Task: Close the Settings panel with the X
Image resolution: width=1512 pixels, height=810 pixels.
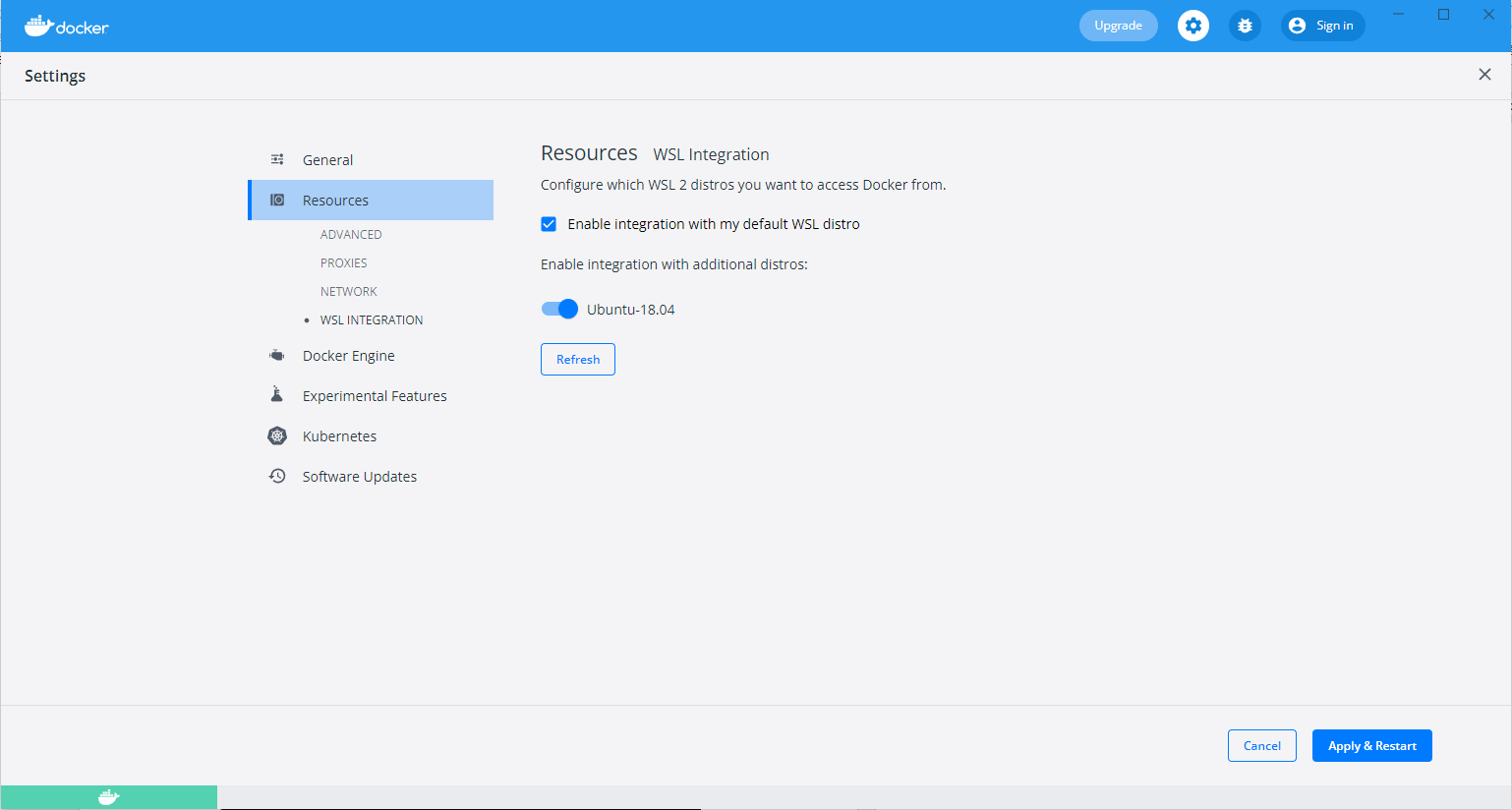Action: 1484,75
